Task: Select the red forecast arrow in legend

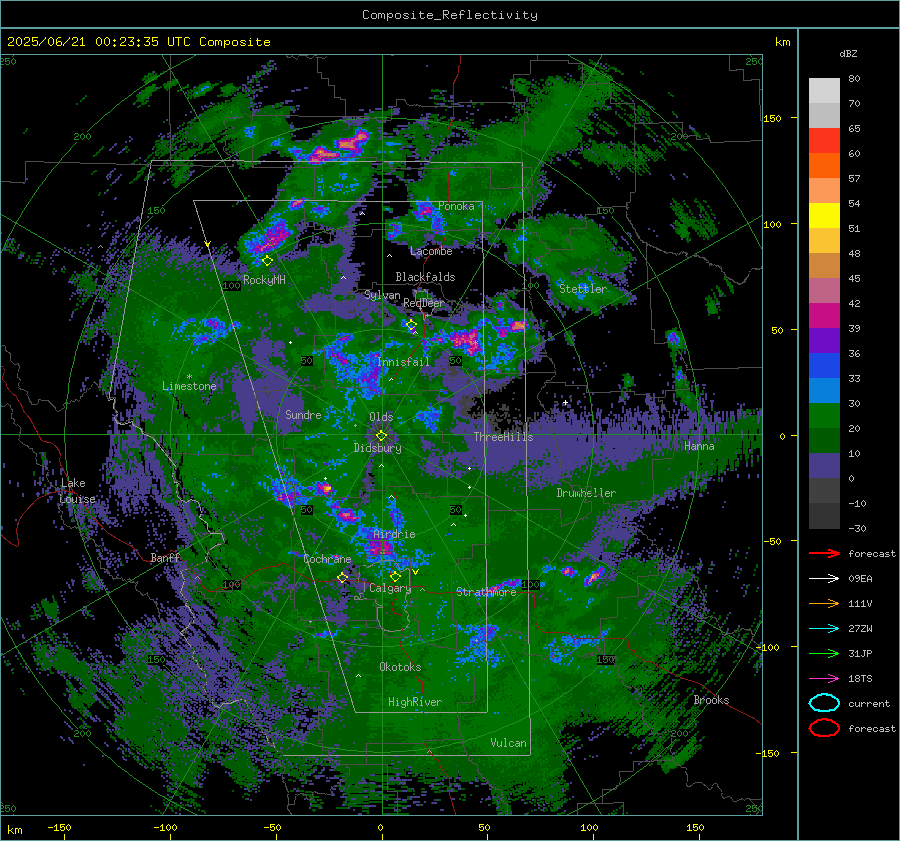Action: tap(824, 553)
